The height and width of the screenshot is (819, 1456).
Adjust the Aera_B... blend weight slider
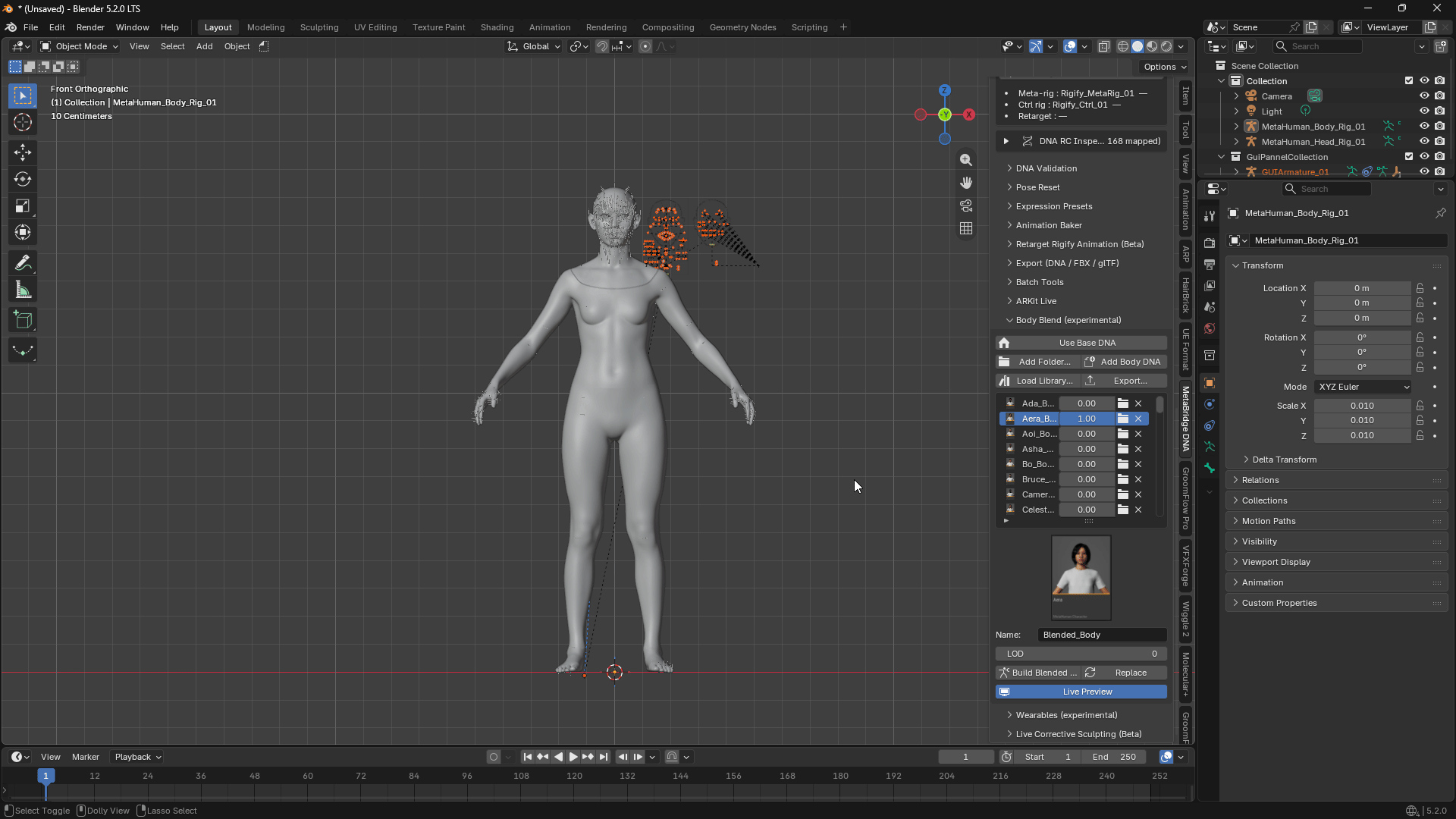click(1087, 419)
